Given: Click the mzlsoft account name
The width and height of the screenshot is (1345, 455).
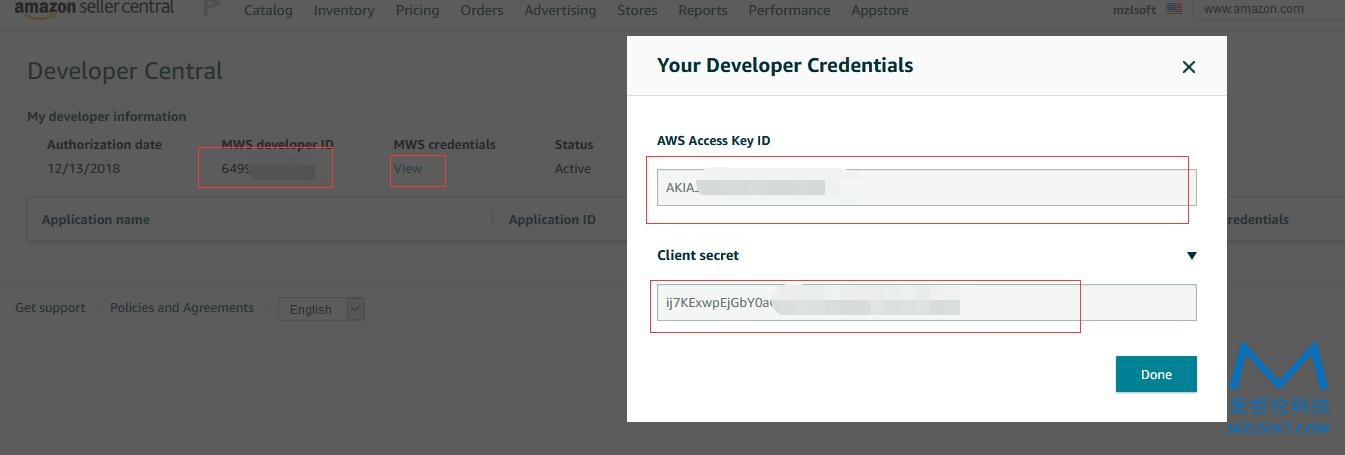Looking at the screenshot, I should tap(1136, 9).
